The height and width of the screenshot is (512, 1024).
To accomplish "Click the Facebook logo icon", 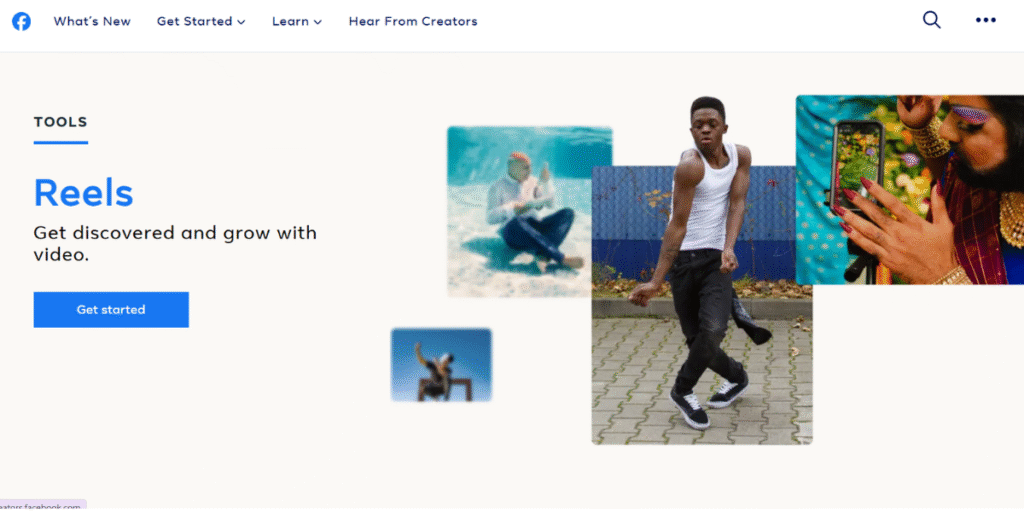I will coord(22,22).
